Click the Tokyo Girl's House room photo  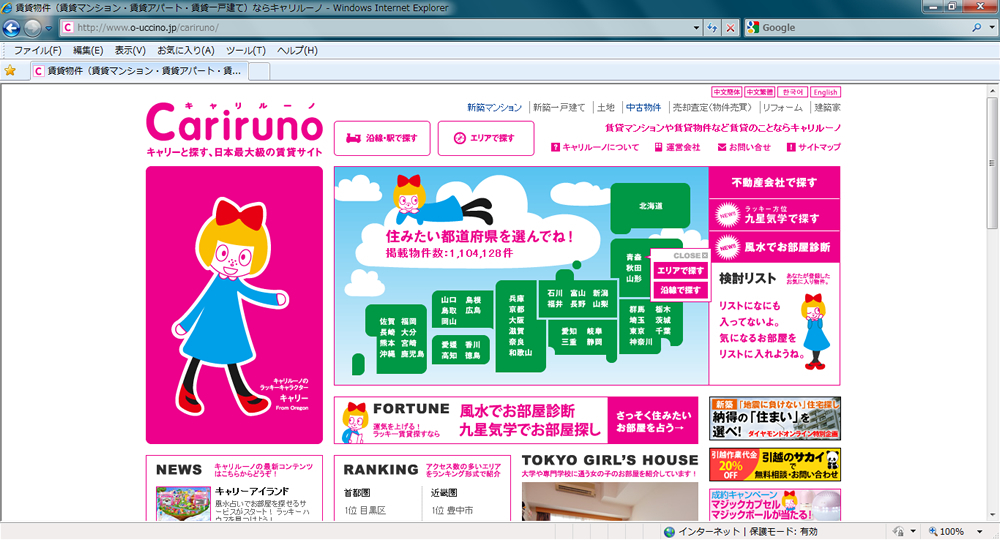610,501
